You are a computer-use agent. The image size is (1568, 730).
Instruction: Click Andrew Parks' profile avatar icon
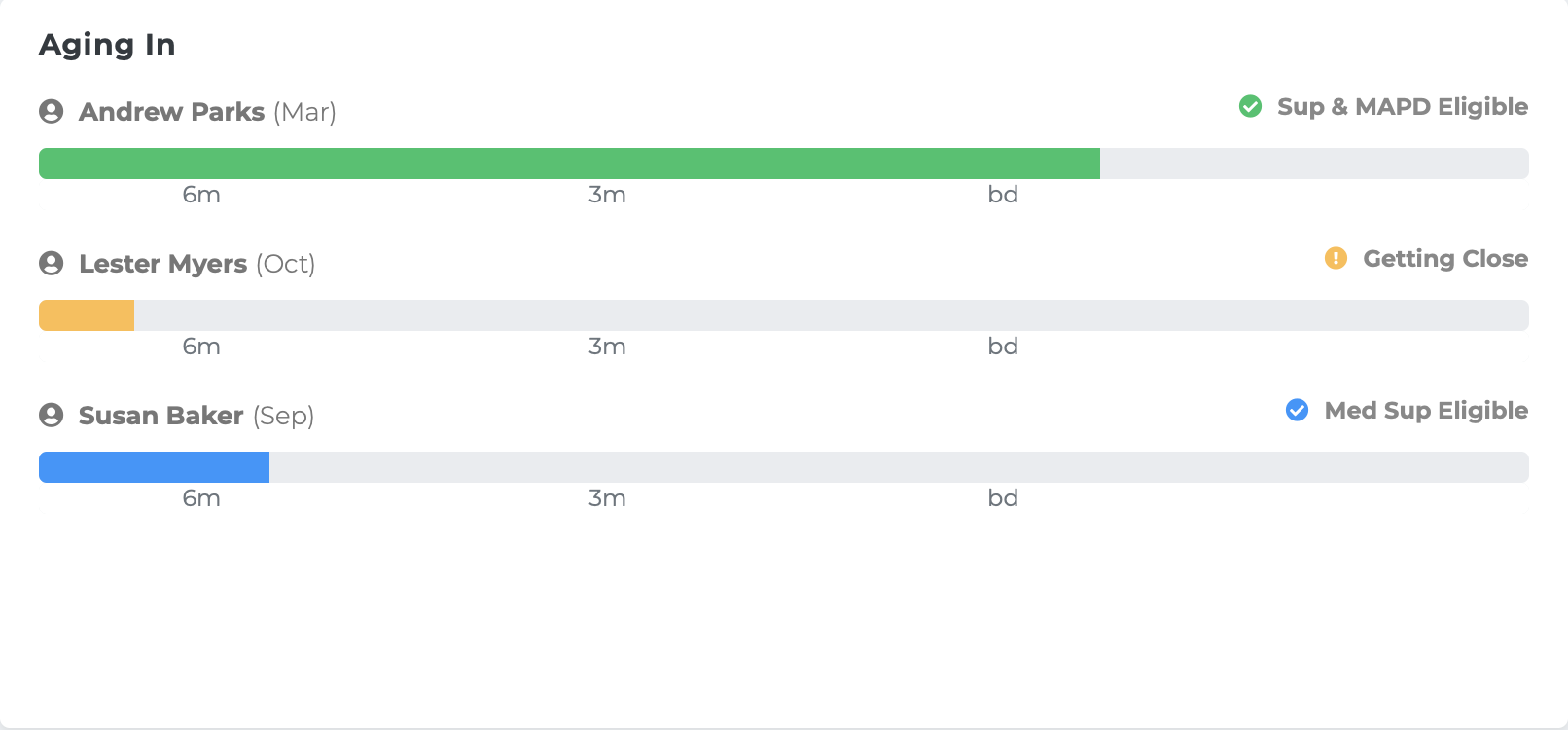(52, 111)
